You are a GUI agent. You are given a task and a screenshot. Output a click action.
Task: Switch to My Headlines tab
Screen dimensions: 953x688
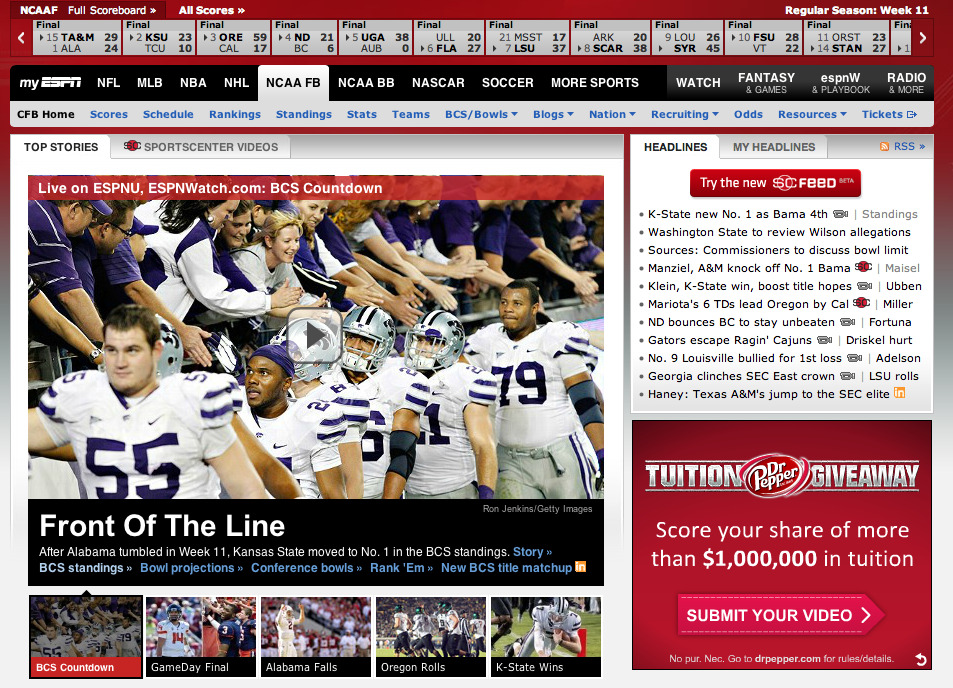(774, 146)
